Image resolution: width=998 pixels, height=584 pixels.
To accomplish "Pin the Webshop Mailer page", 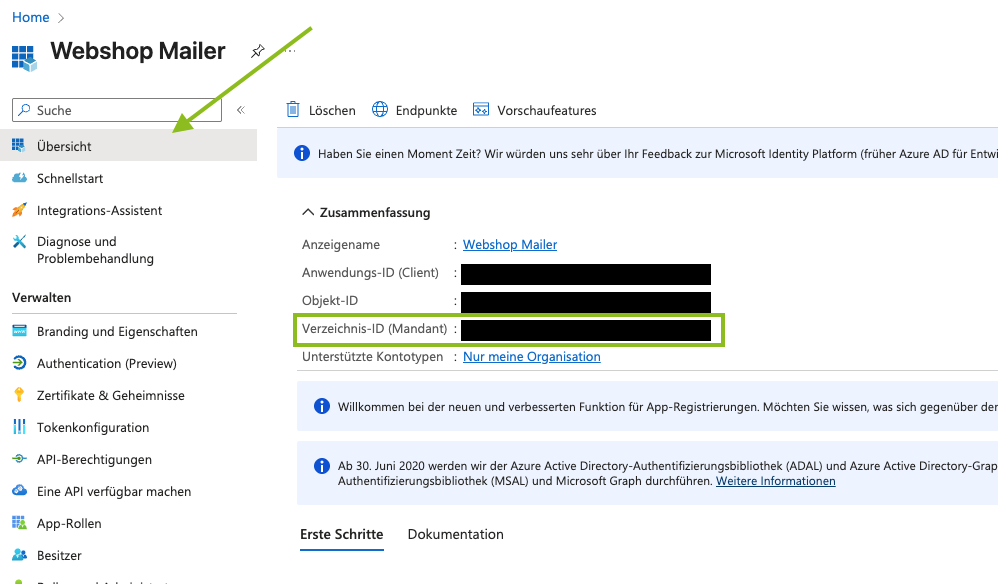I will (258, 51).
